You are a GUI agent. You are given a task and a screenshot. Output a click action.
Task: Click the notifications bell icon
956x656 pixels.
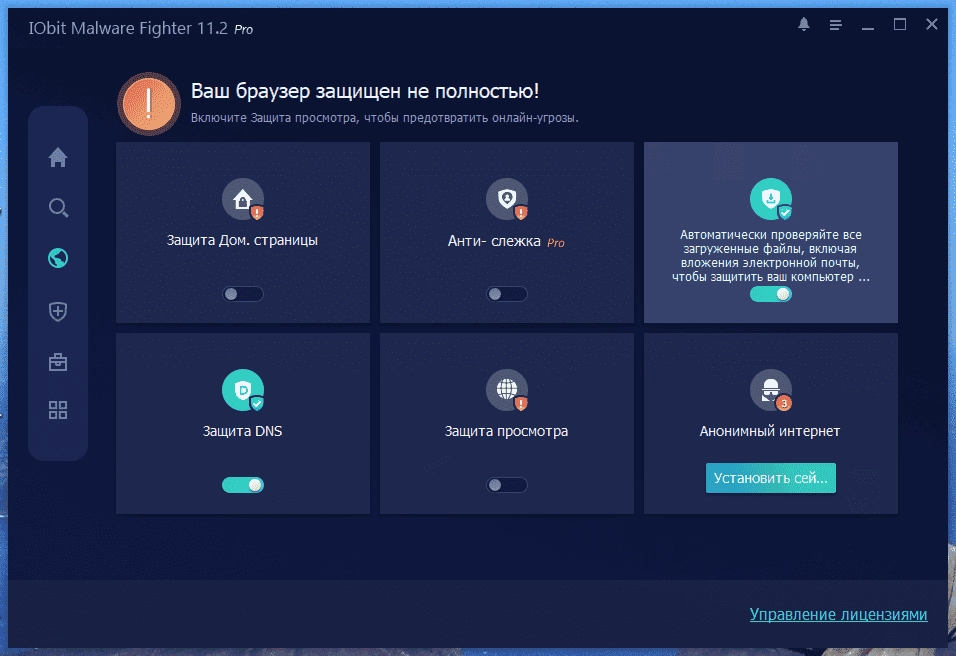pyautogui.click(x=804, y=24)
